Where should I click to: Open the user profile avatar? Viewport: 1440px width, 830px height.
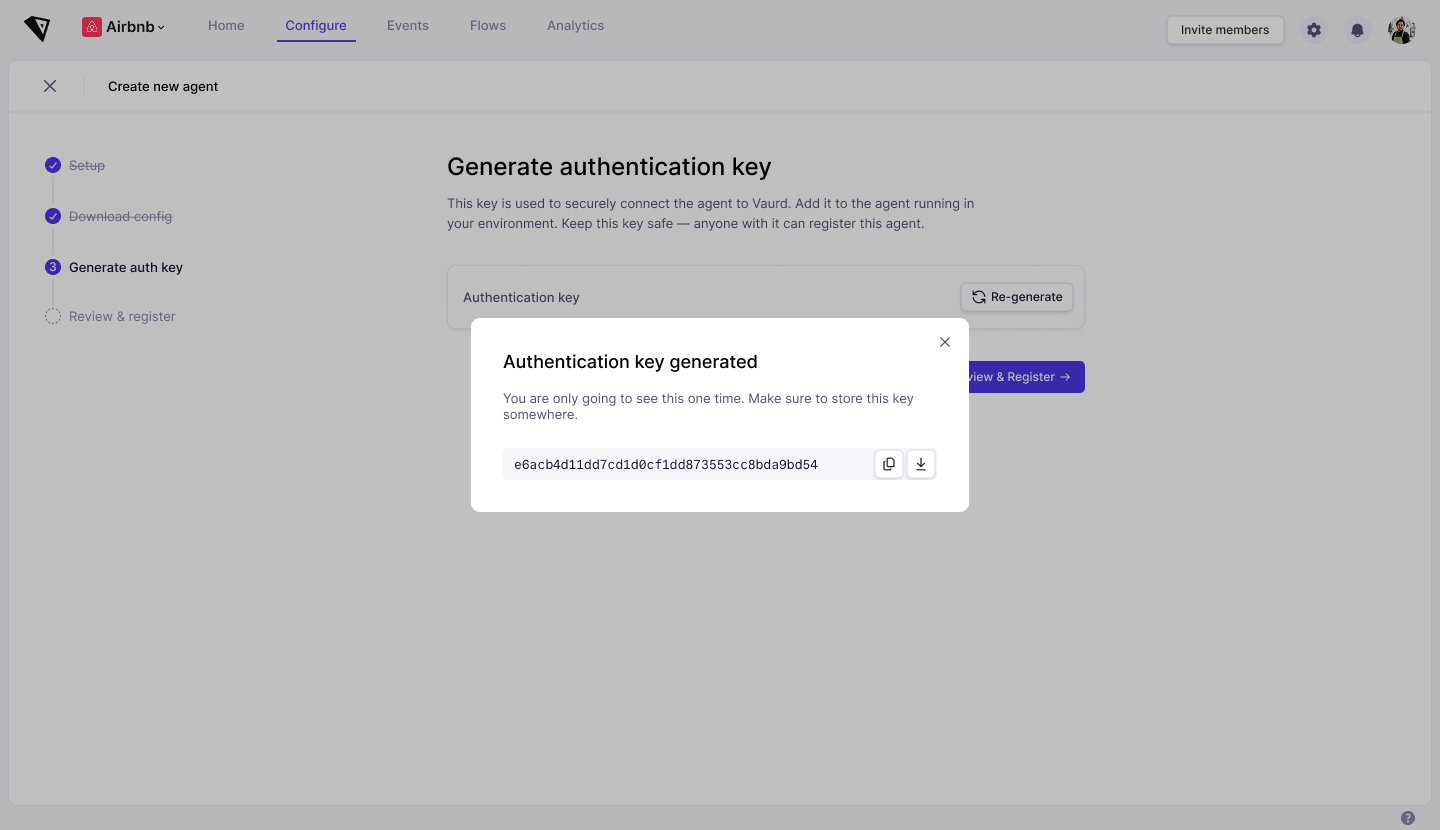[x=1402, y=30]
